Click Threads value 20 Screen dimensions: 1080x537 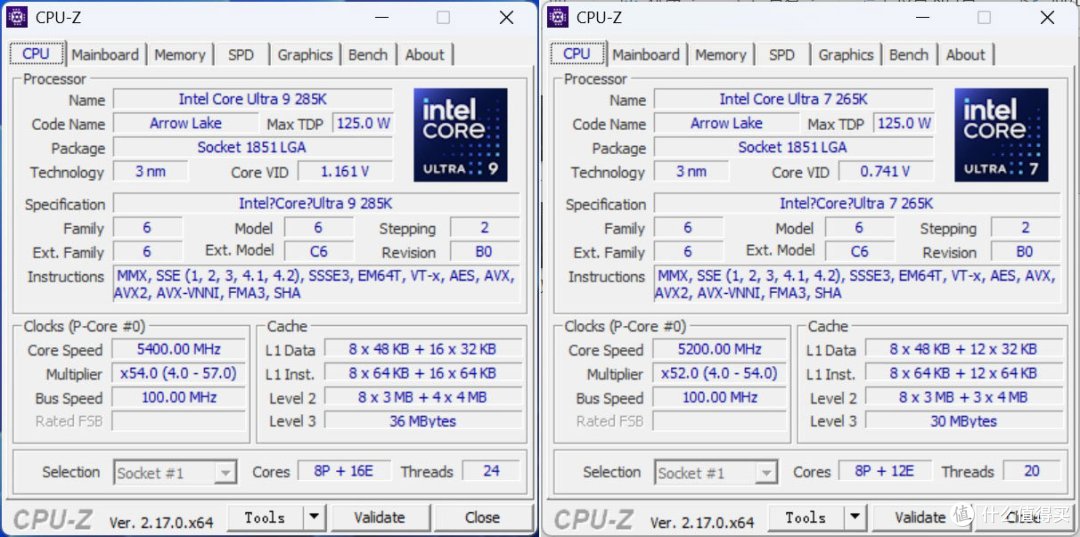[1032, 472]
